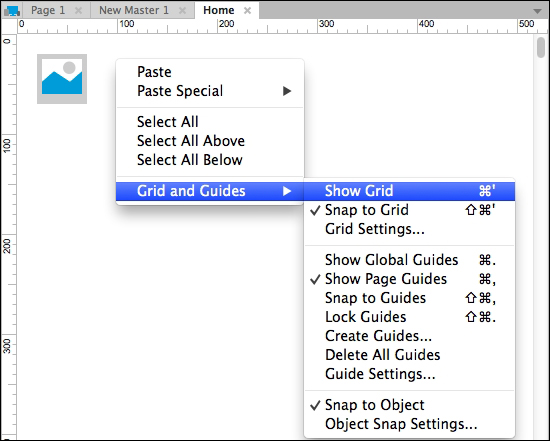Click the image placeholder widget on canvas
550x441 pixels.
tap(62, 79)
